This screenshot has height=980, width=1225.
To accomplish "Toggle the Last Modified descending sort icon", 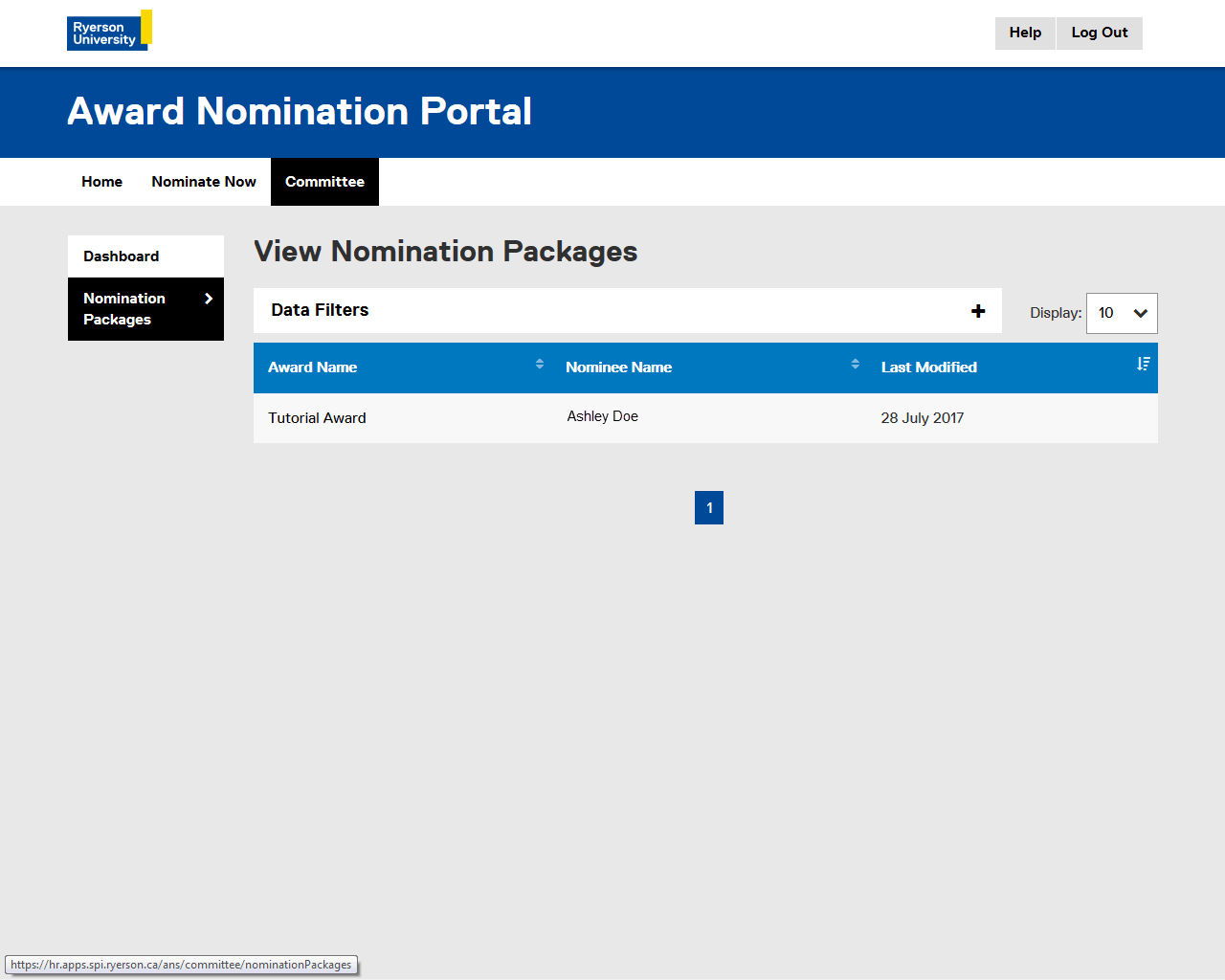I will [x=1143, y=364].
